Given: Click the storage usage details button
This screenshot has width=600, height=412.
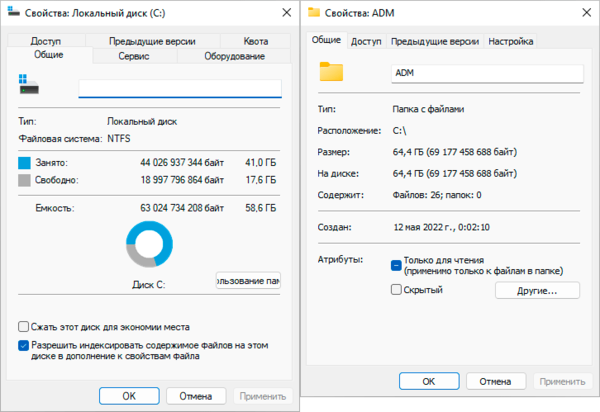Looking at the screenshot, I should click(248, 281).
